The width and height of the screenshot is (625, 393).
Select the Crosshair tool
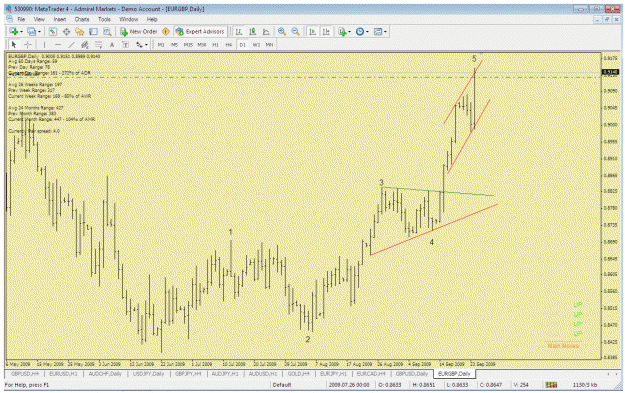(x=28, y=44)
